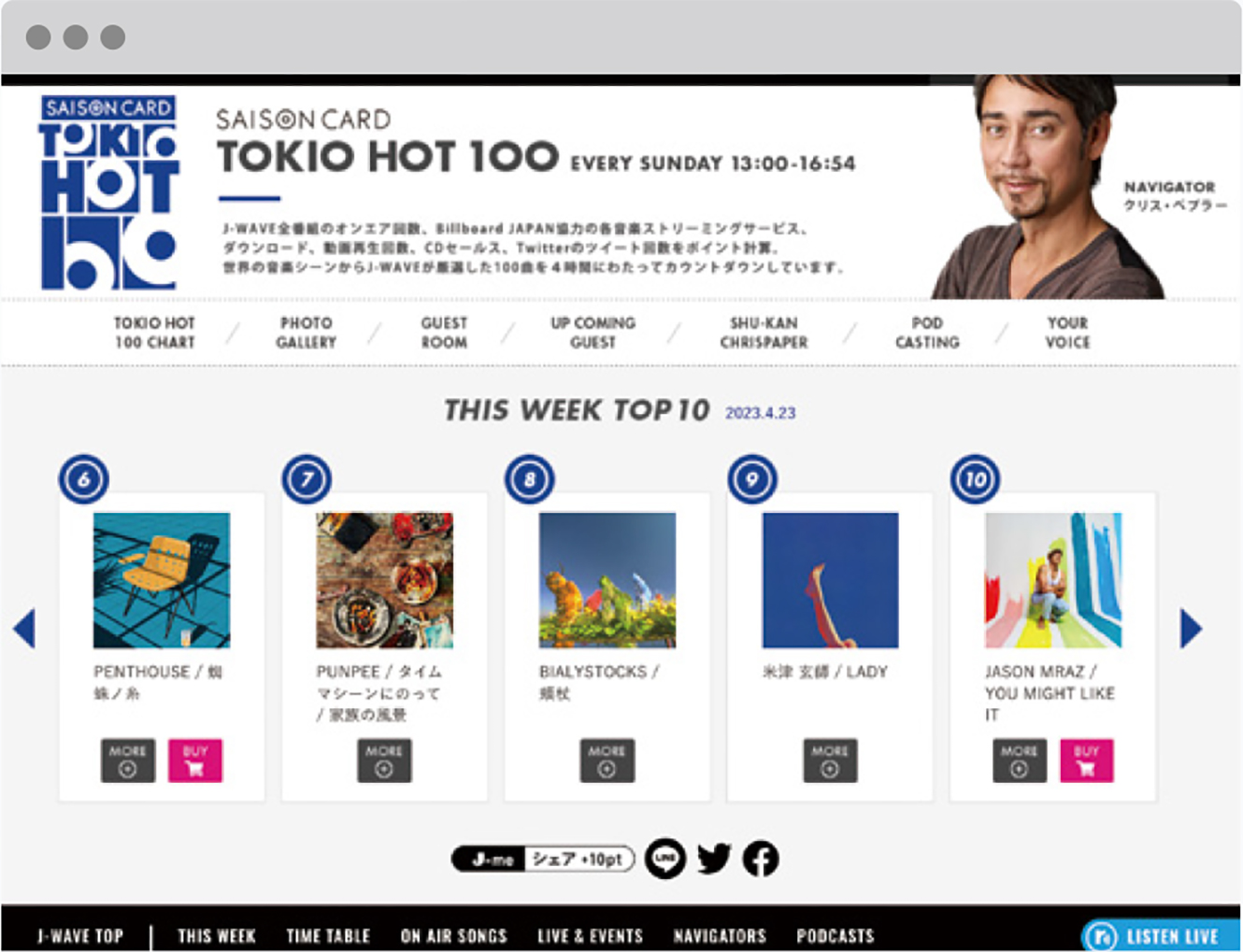Go to the Pod Casting section
This screenshot has height=952, width=1243.
tap(927, 333)
